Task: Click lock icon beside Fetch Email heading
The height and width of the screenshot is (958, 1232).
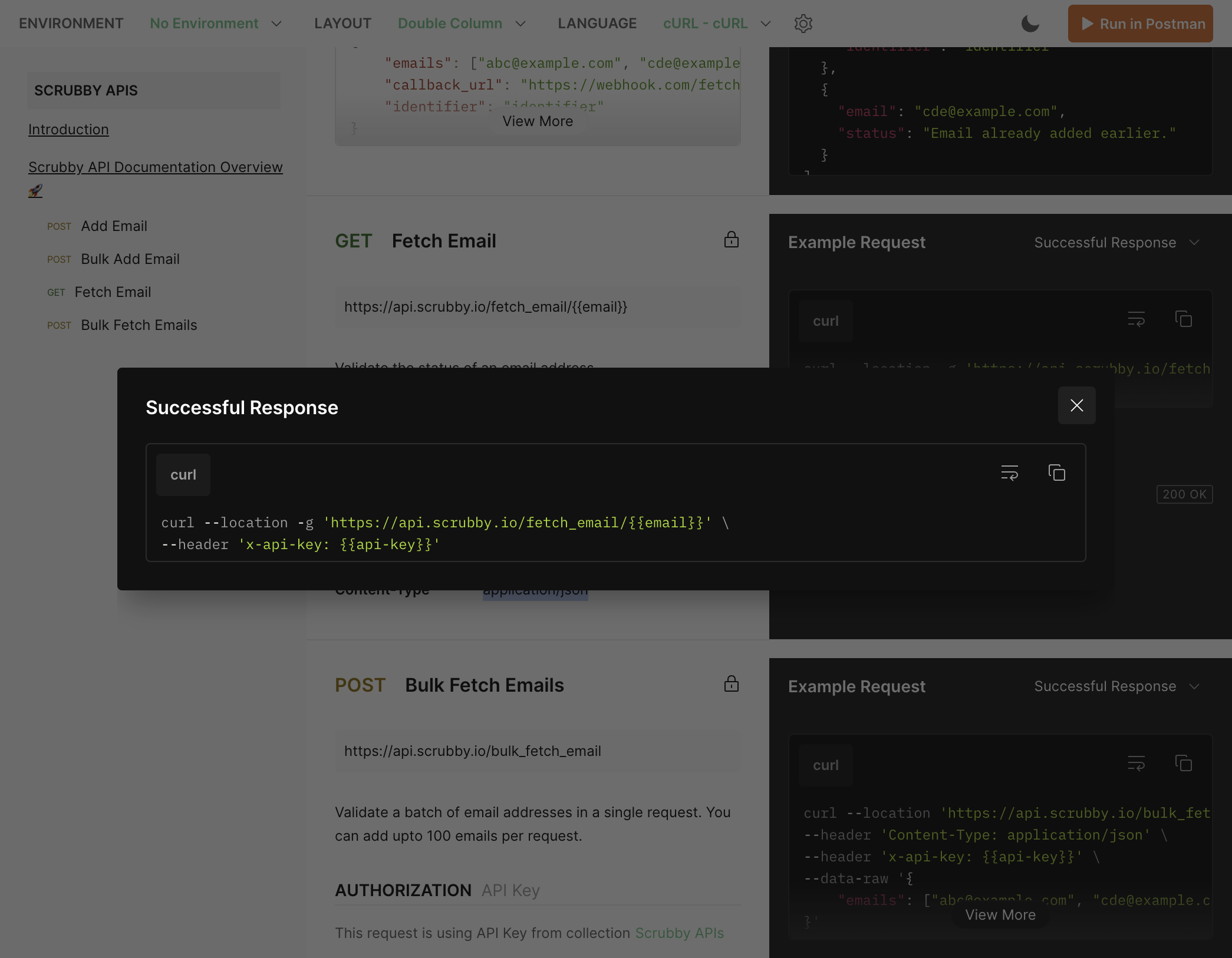Action: pos(731,240)
